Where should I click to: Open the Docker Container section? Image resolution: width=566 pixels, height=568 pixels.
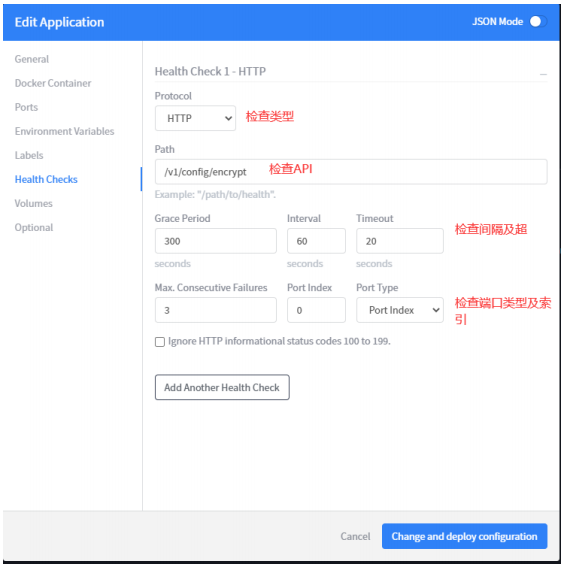pos(53,83)
